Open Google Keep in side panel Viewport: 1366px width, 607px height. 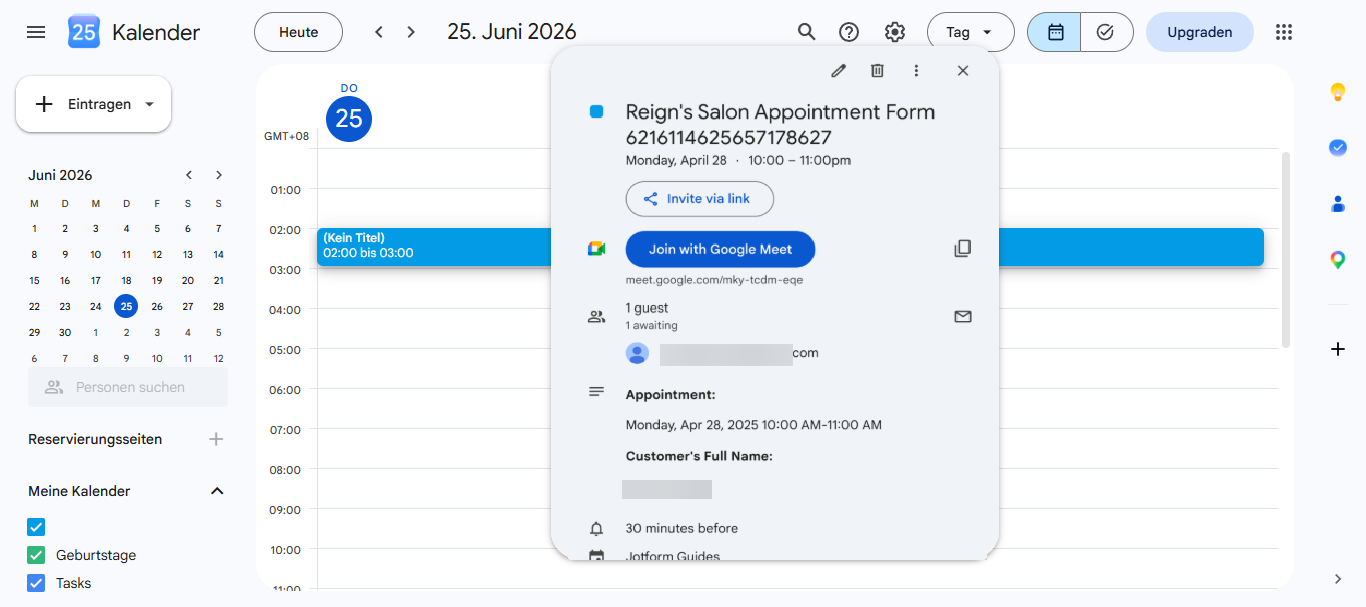[x=1338, y=92]
